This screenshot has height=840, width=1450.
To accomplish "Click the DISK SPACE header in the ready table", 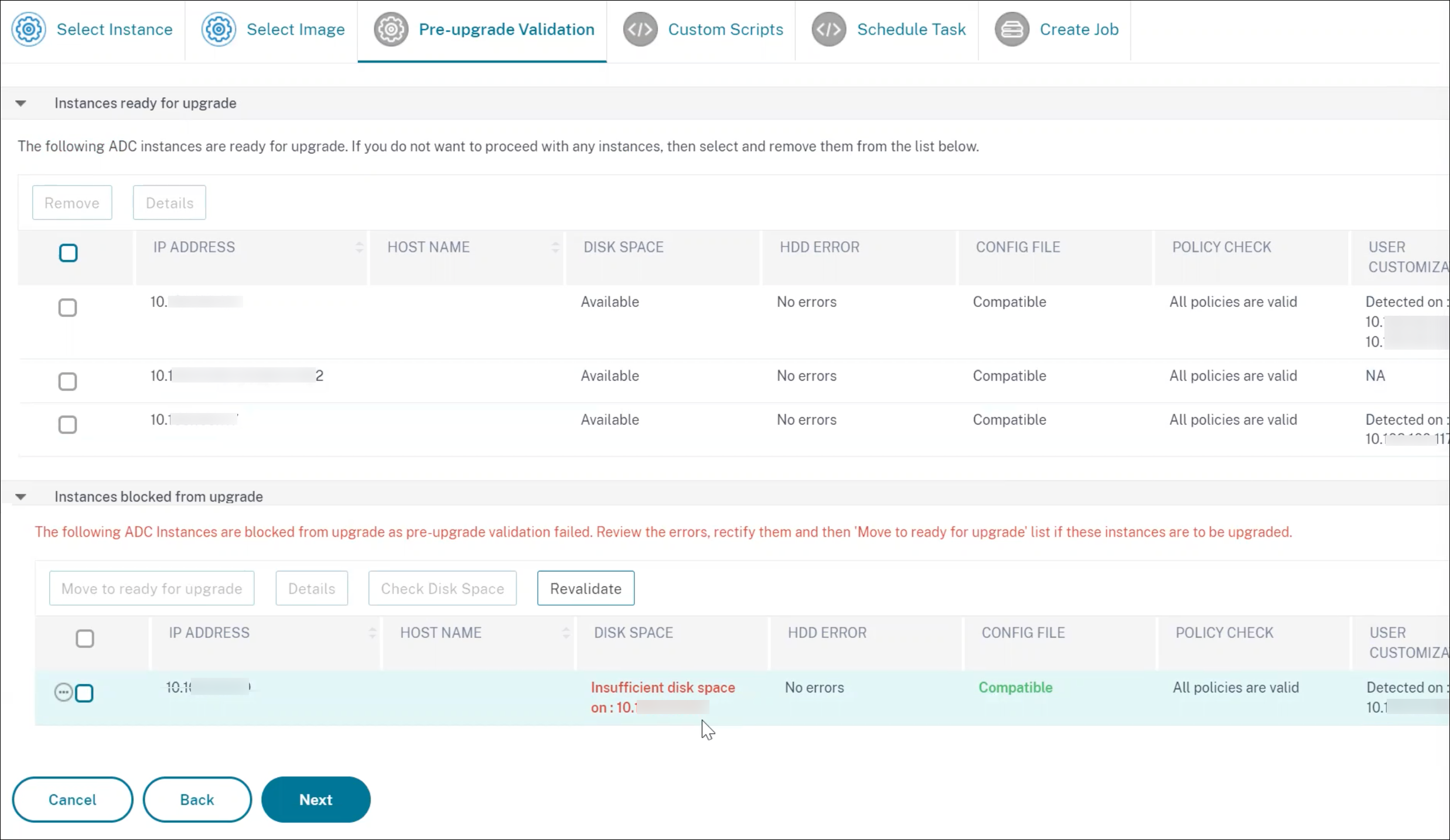I will point(623,247).
